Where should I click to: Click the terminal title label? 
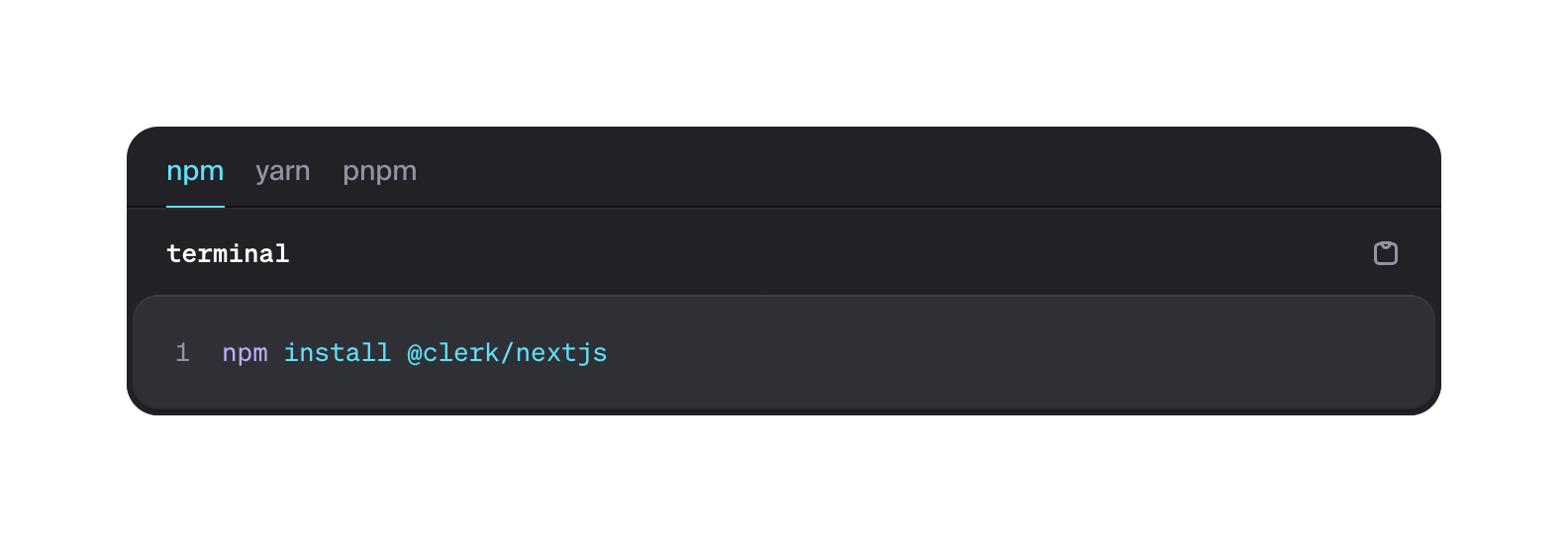[228, 253]
